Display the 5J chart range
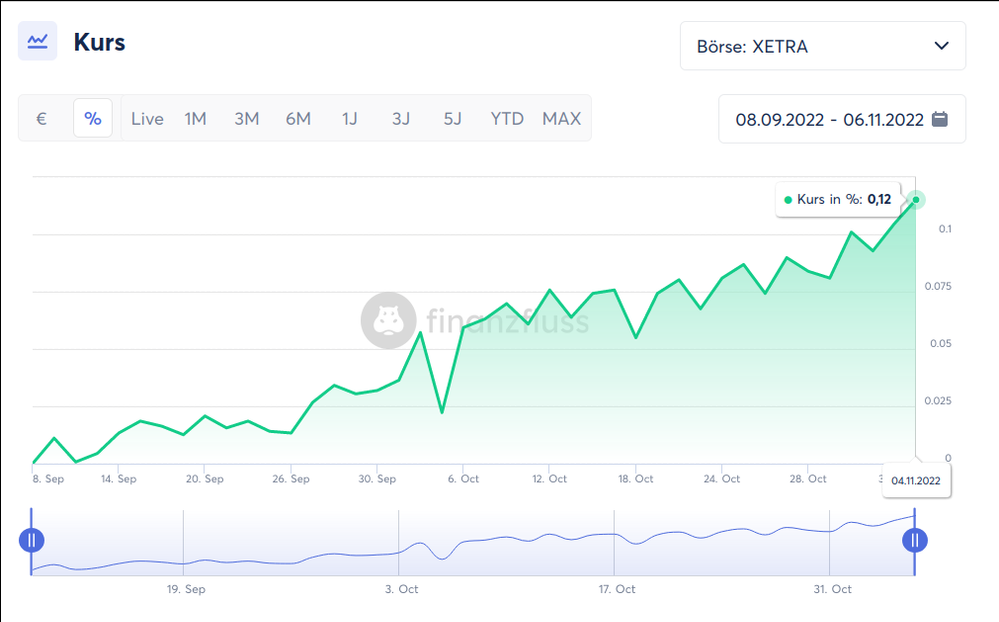Image resolution: width=999 pixels, height=622 pixels. (x=452, y=118)
